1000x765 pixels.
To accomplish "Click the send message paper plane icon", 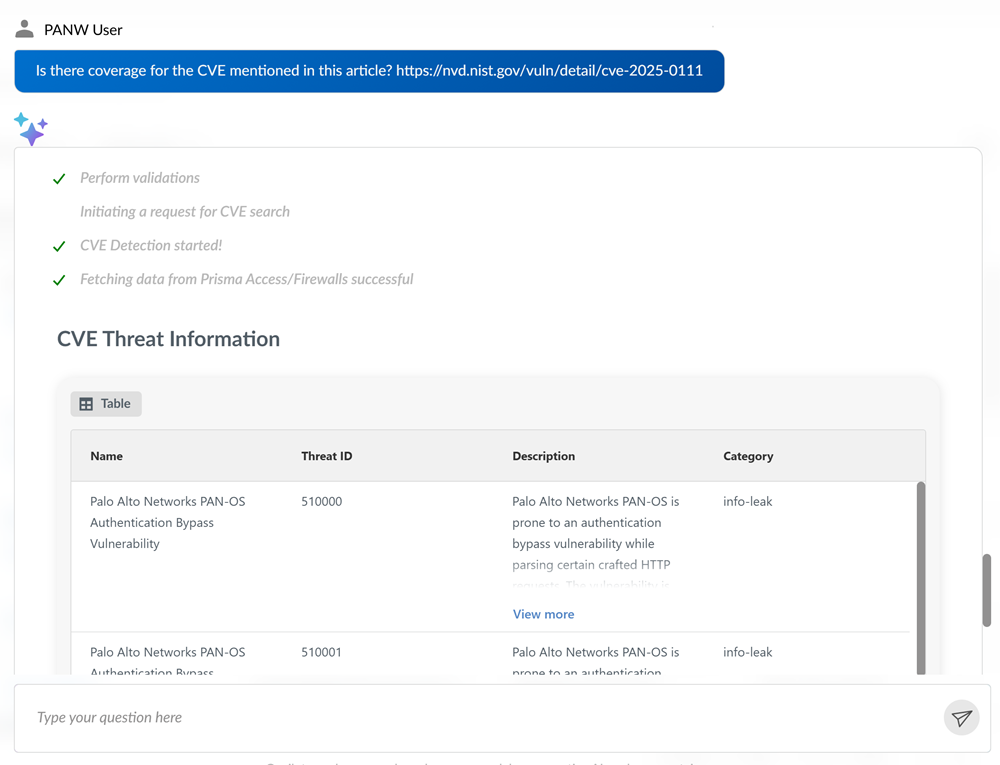I will click(x=961, y=718).
